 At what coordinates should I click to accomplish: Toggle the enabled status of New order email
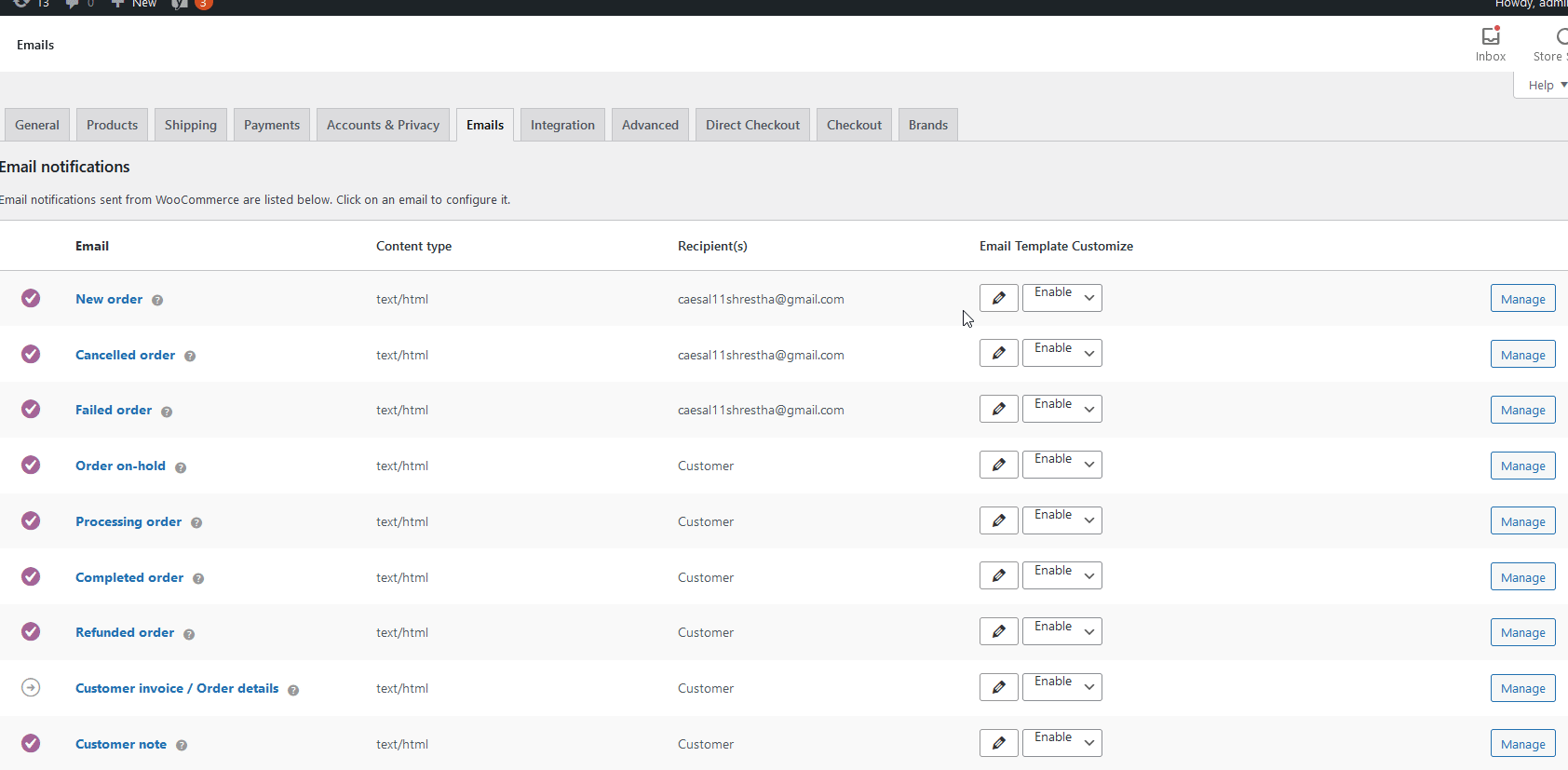pos(31,298)
